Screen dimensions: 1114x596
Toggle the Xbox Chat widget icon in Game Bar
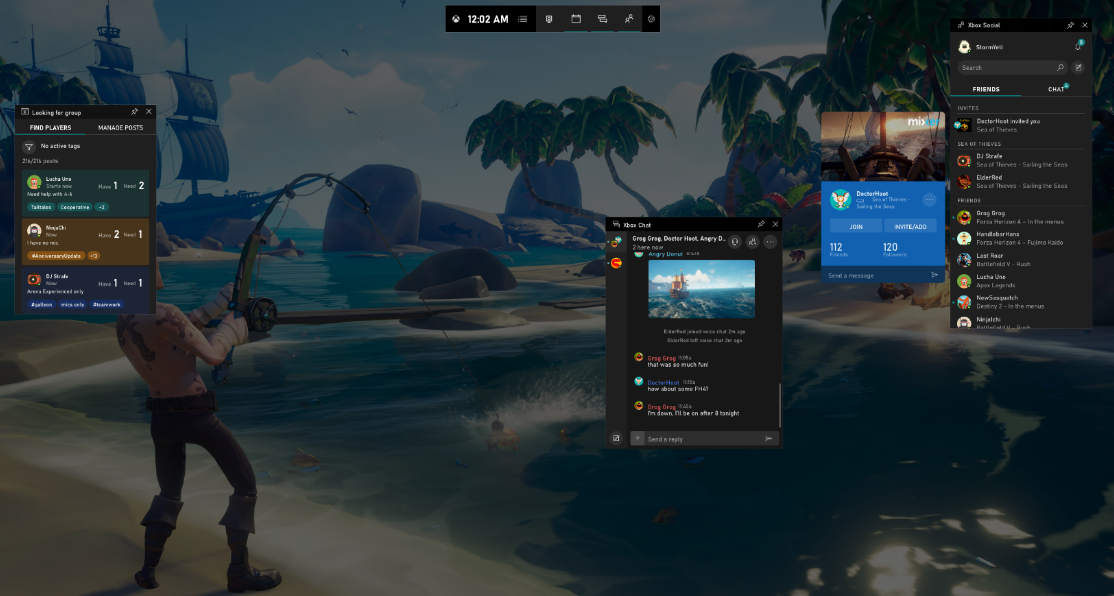(602, 19)
